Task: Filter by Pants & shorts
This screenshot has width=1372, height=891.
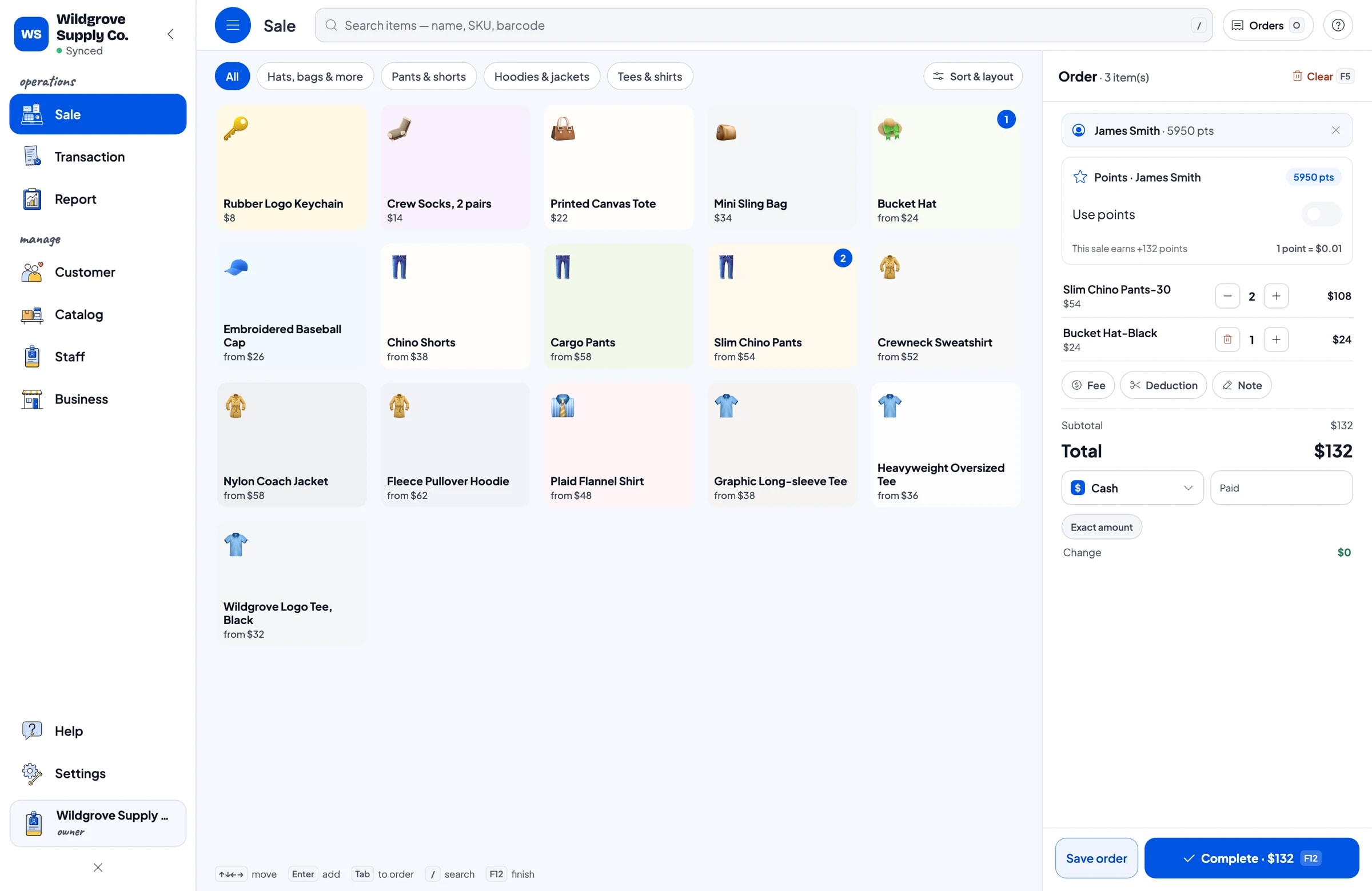Action: pos(428,76)
